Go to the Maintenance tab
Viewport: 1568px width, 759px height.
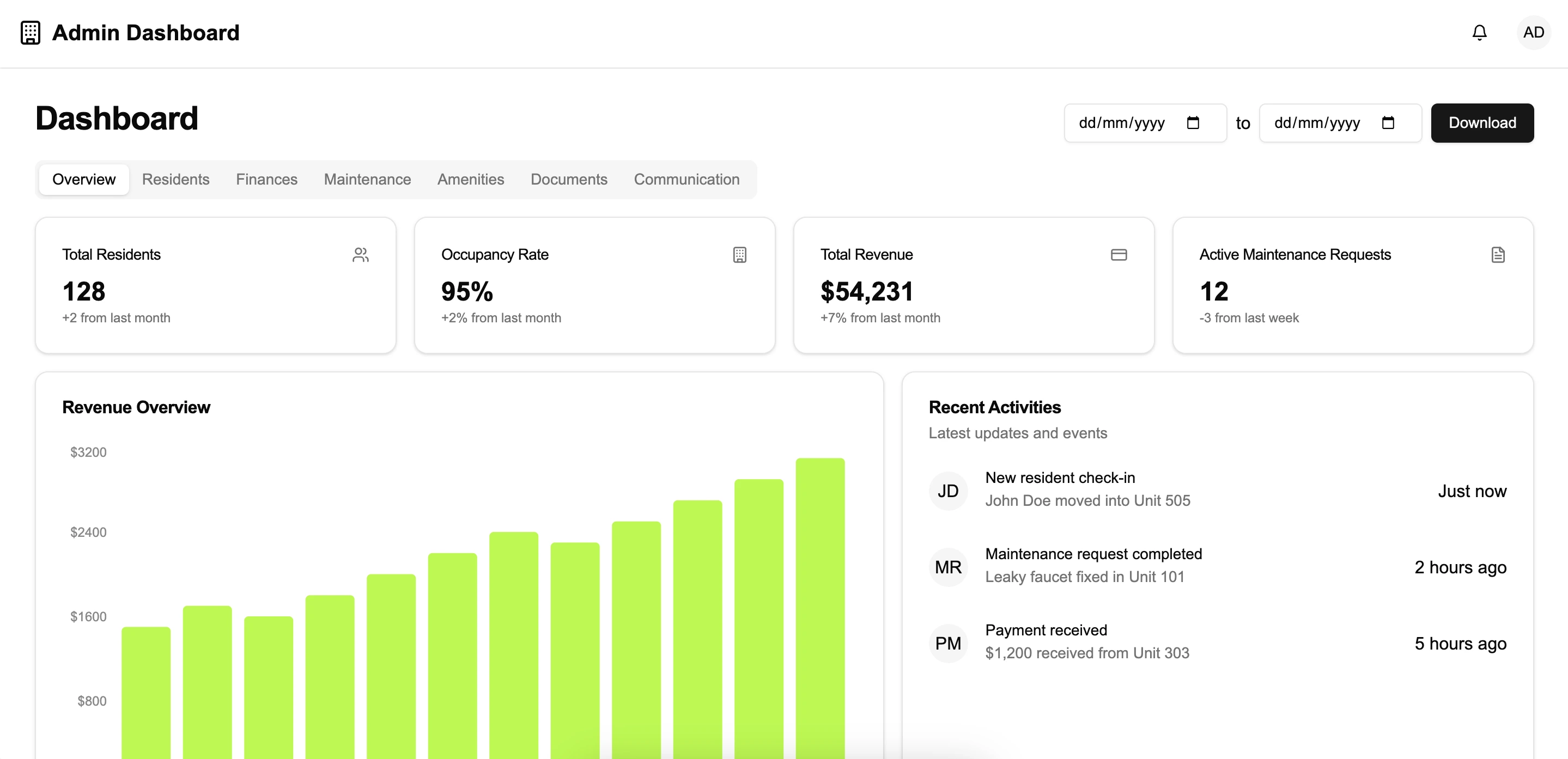[367, 180]
